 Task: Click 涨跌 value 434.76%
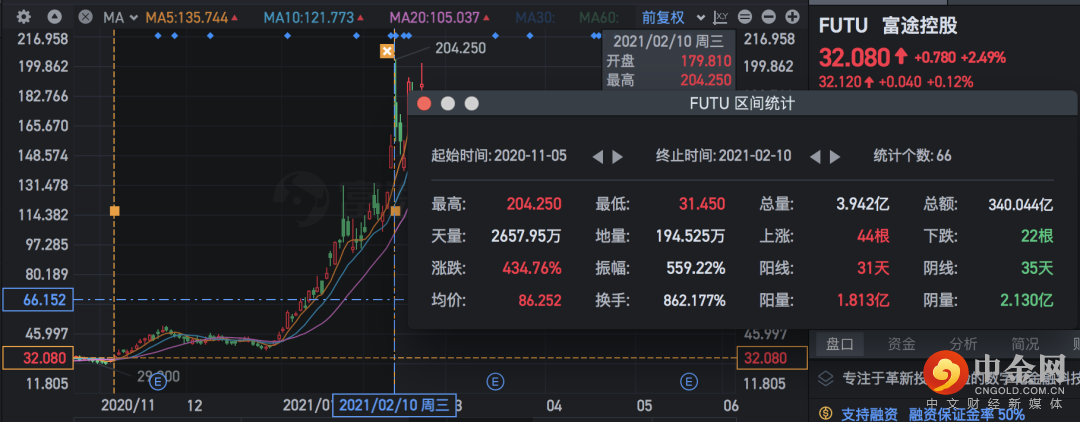point(532,268)
